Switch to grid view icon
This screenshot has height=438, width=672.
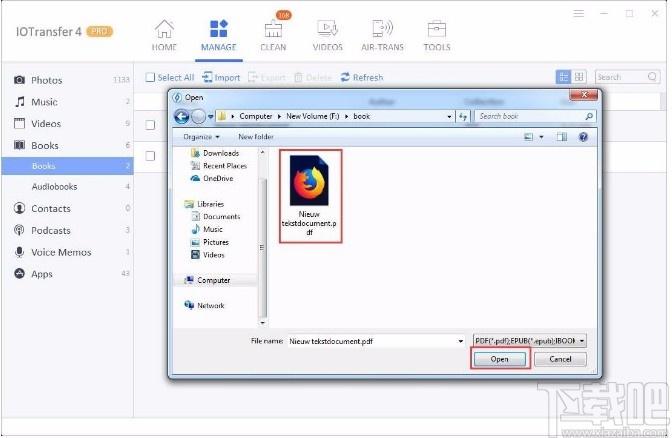coord(579,77)
